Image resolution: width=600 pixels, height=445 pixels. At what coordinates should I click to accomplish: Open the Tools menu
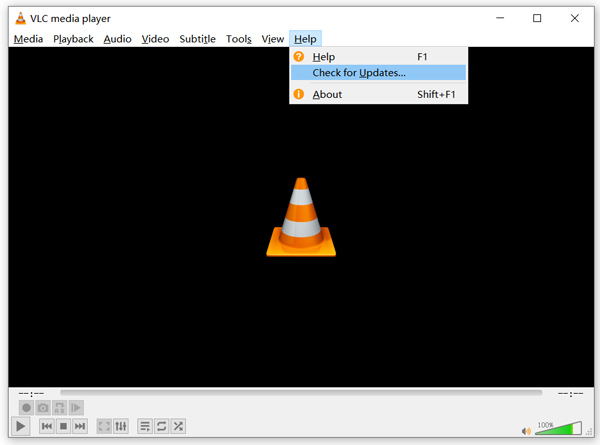pos(239,39)
